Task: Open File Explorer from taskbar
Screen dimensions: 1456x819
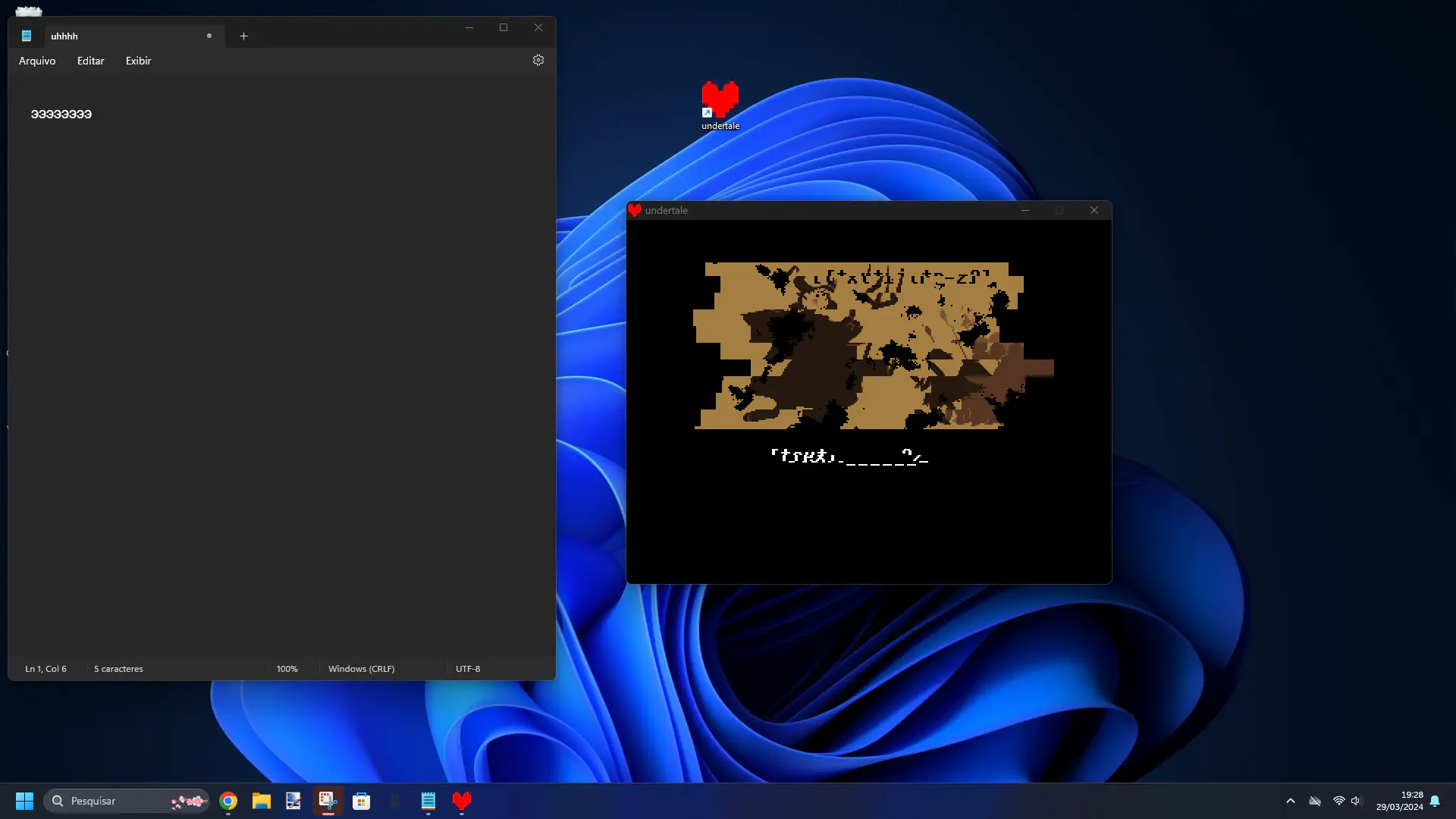Action: click(262, 801)
